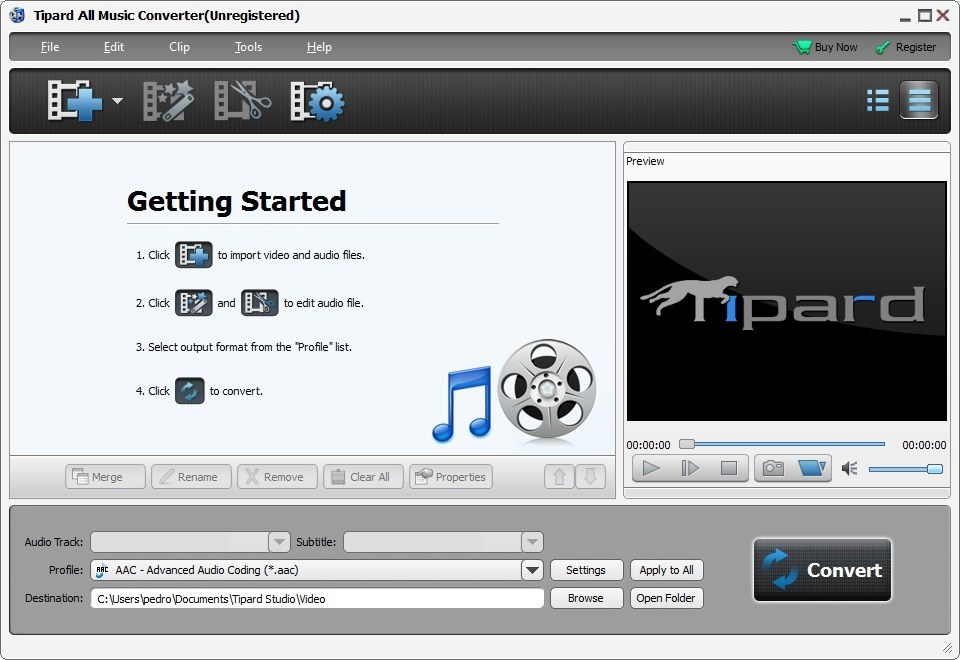The height and width of the screenshot is (660, 960).
Task: Start conversion with the Convert button
Action: click(822, 570)
